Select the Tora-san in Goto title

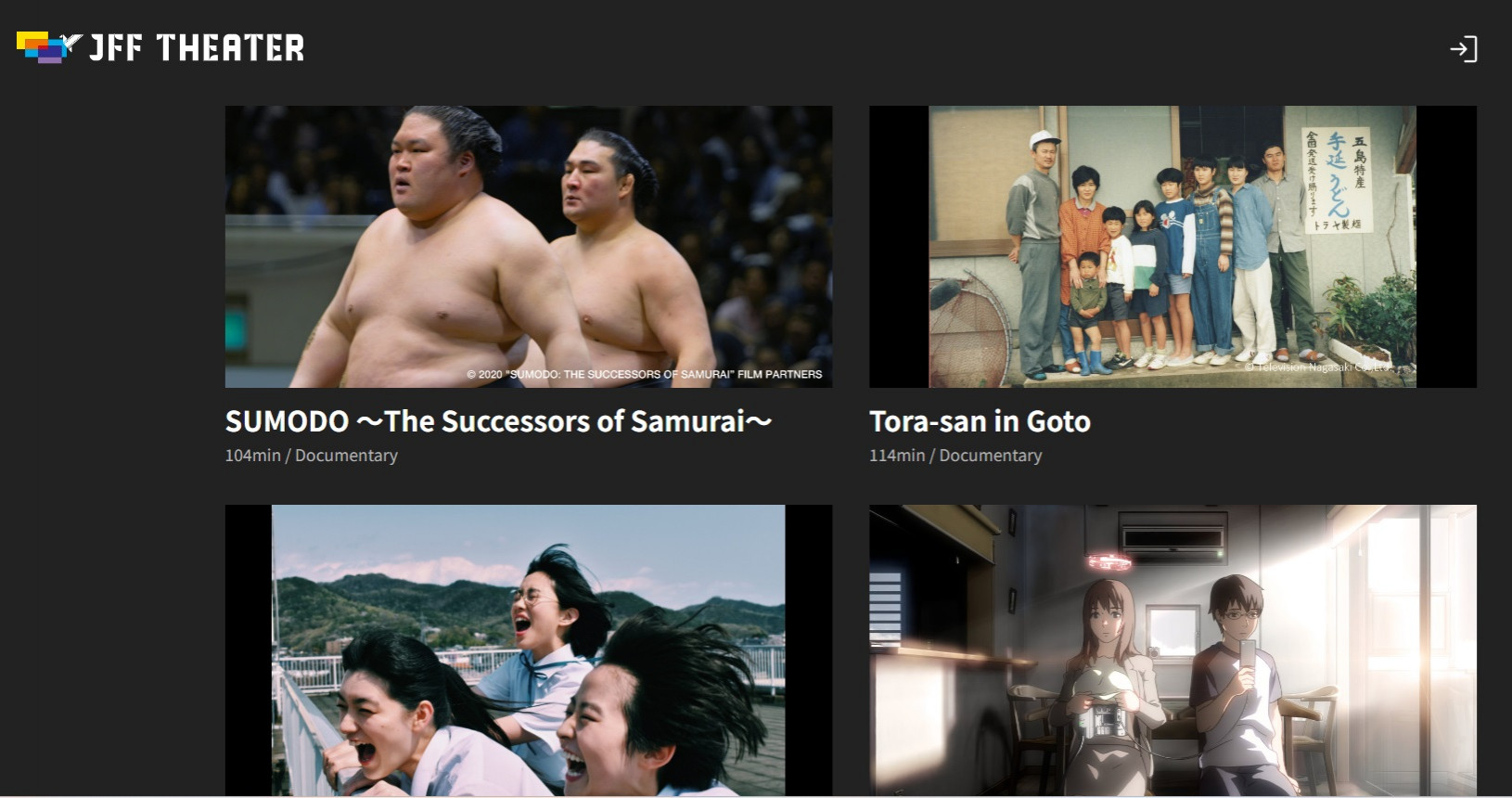pyautogui.click(x=980, y=421)
